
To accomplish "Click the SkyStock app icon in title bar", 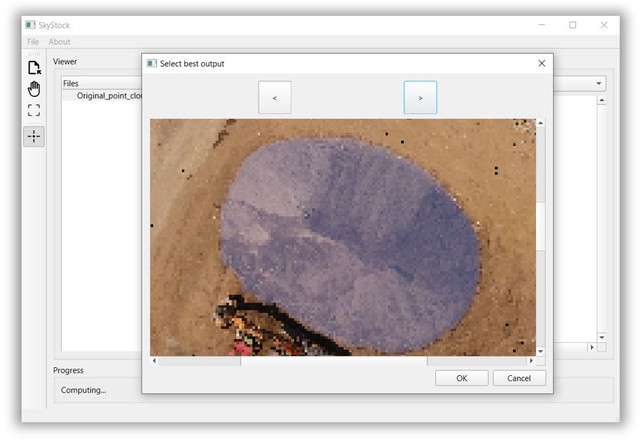I will click(30, 25).
